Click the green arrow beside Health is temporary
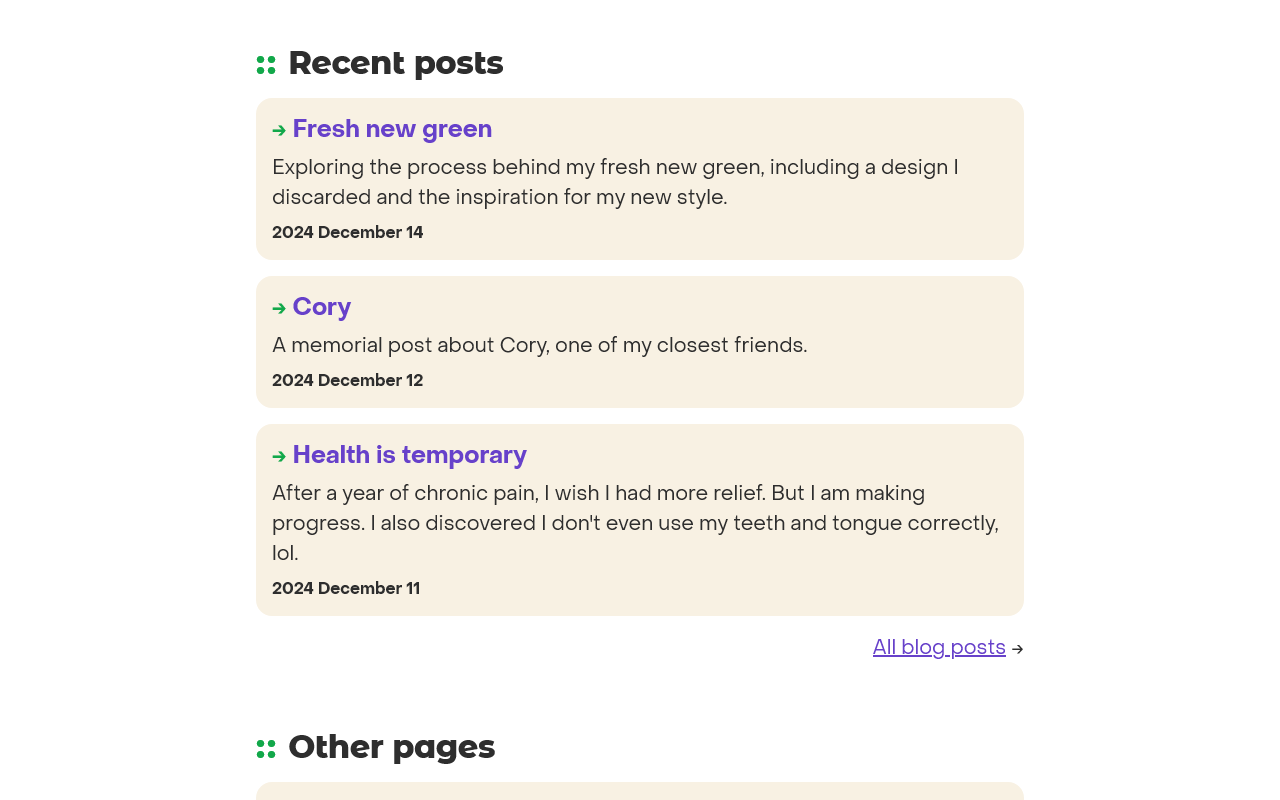The width and height of the screenshot is (1280, 800). coord(279,456)
